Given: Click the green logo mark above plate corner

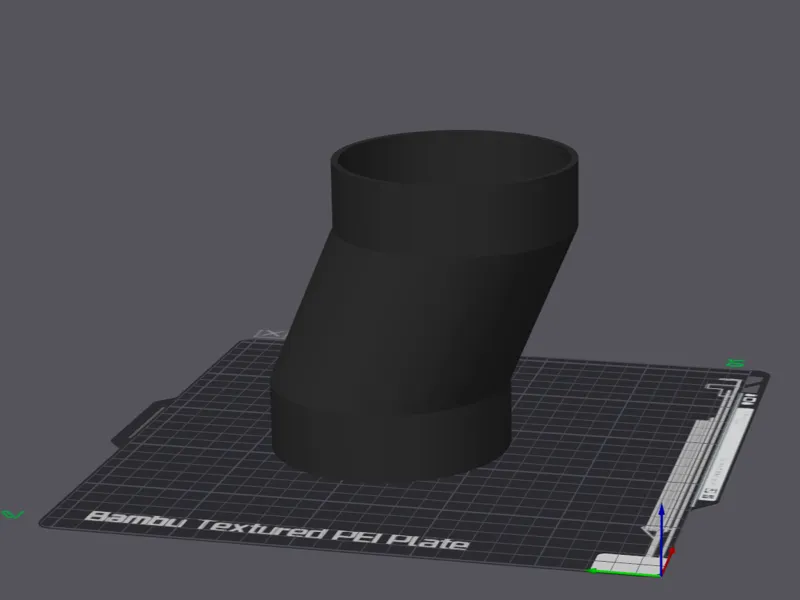Looking at the screenshot, I should click(x=735, y=363).
